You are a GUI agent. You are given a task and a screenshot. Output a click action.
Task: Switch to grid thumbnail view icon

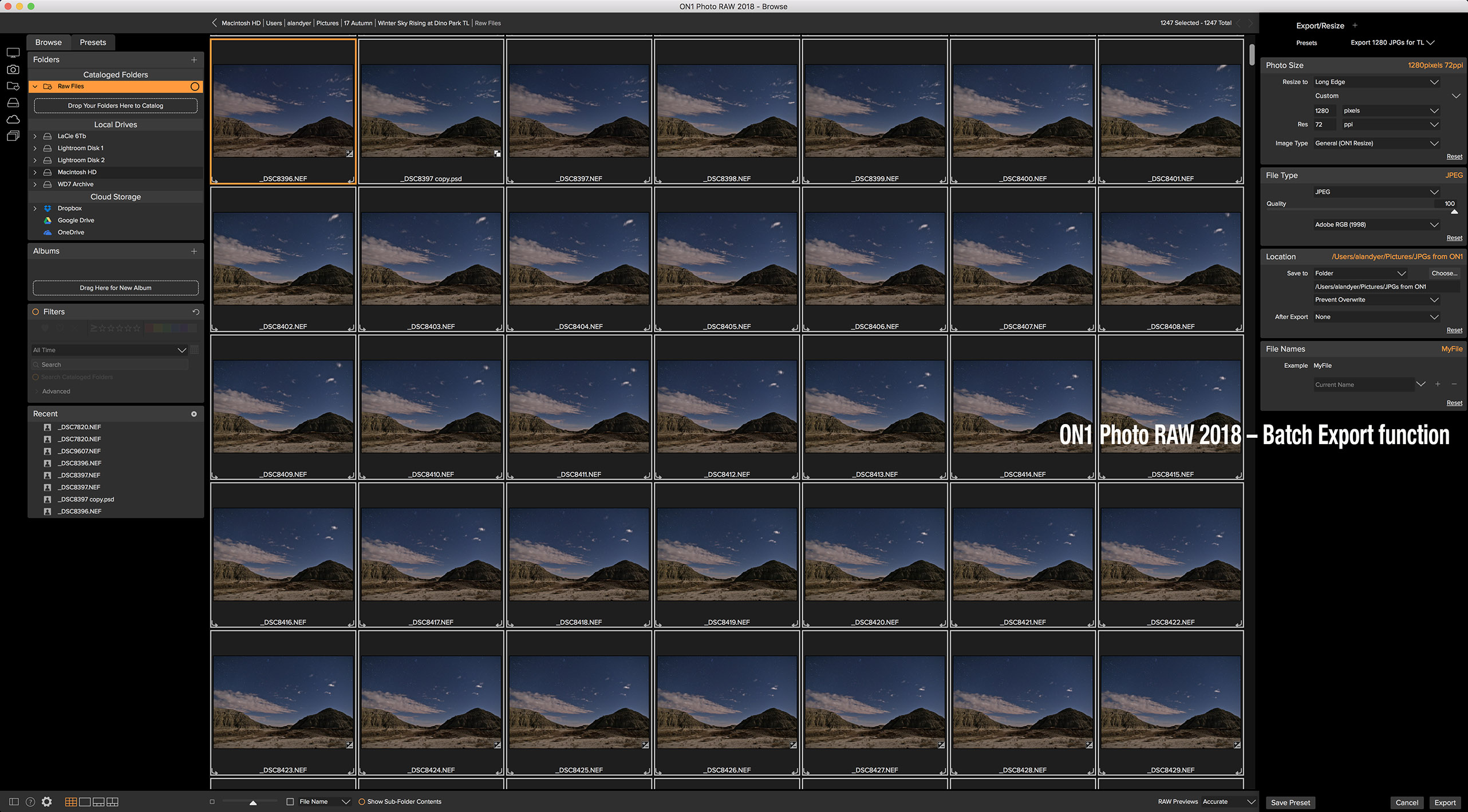pos(71,802)
